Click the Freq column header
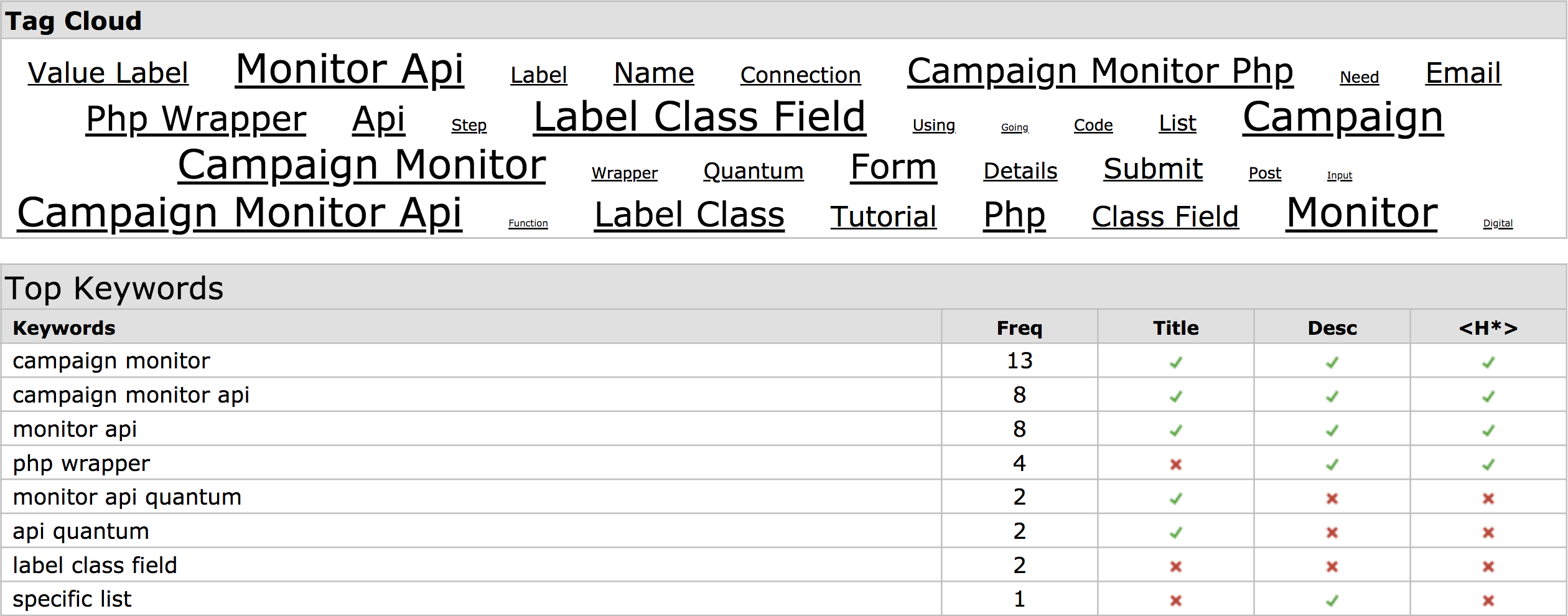 (1019, 328)
